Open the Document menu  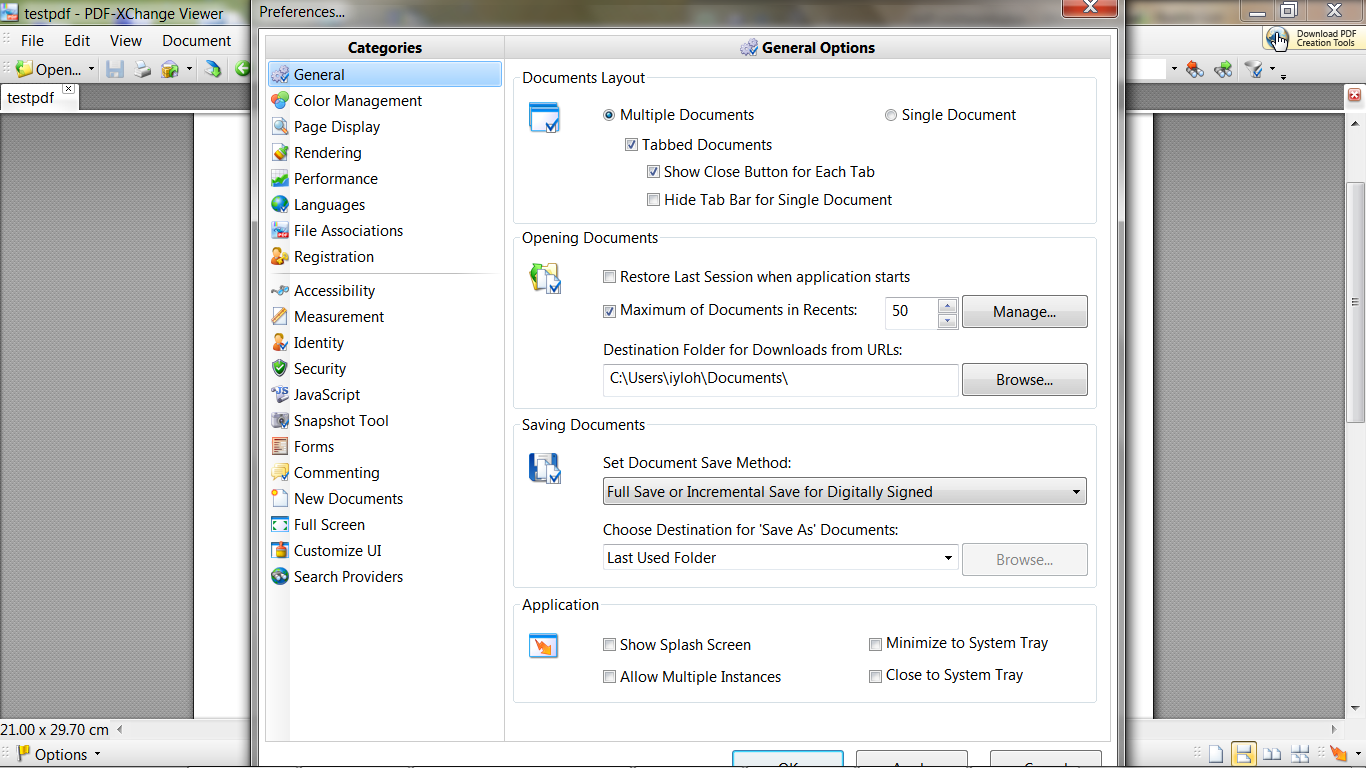click(197, 41)
